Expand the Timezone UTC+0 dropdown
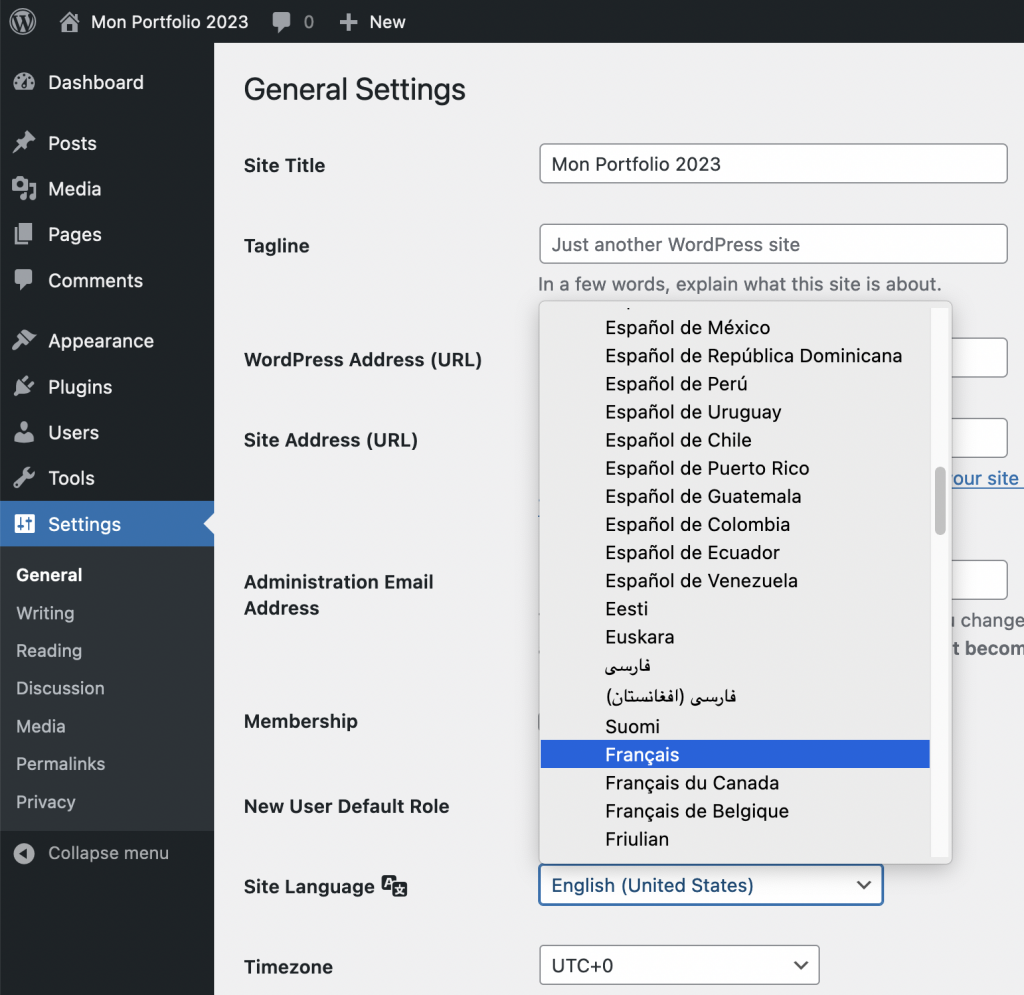This screenshot has width=1024, height=995. point(678,966)
